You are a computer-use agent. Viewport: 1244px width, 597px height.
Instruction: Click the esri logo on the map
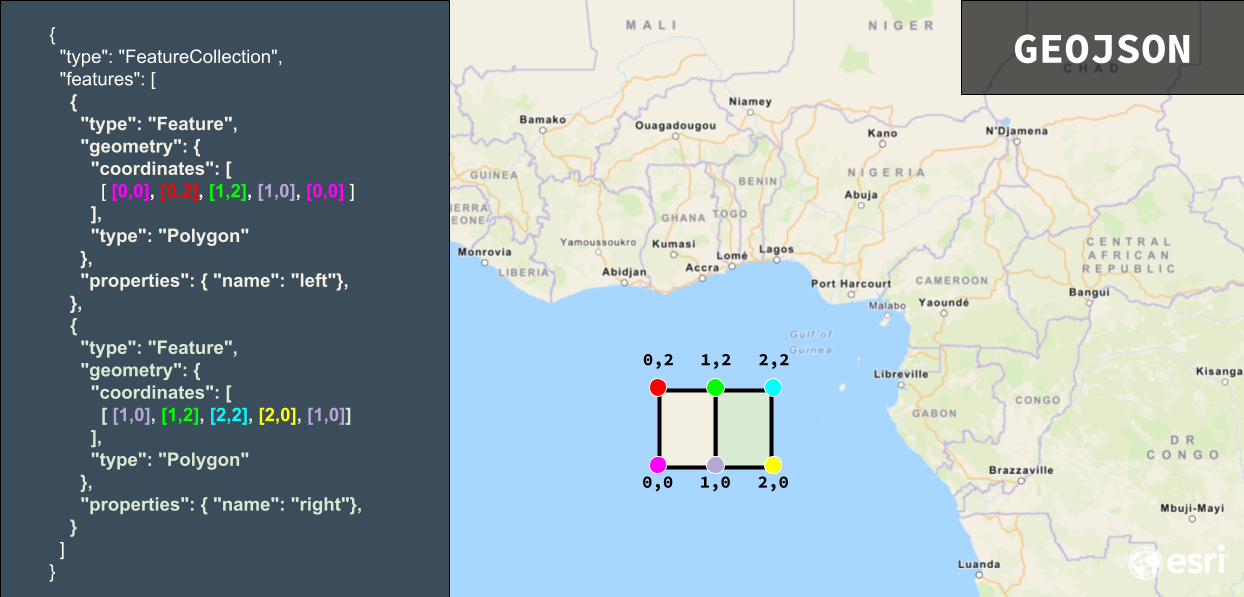coord(1177,563)
